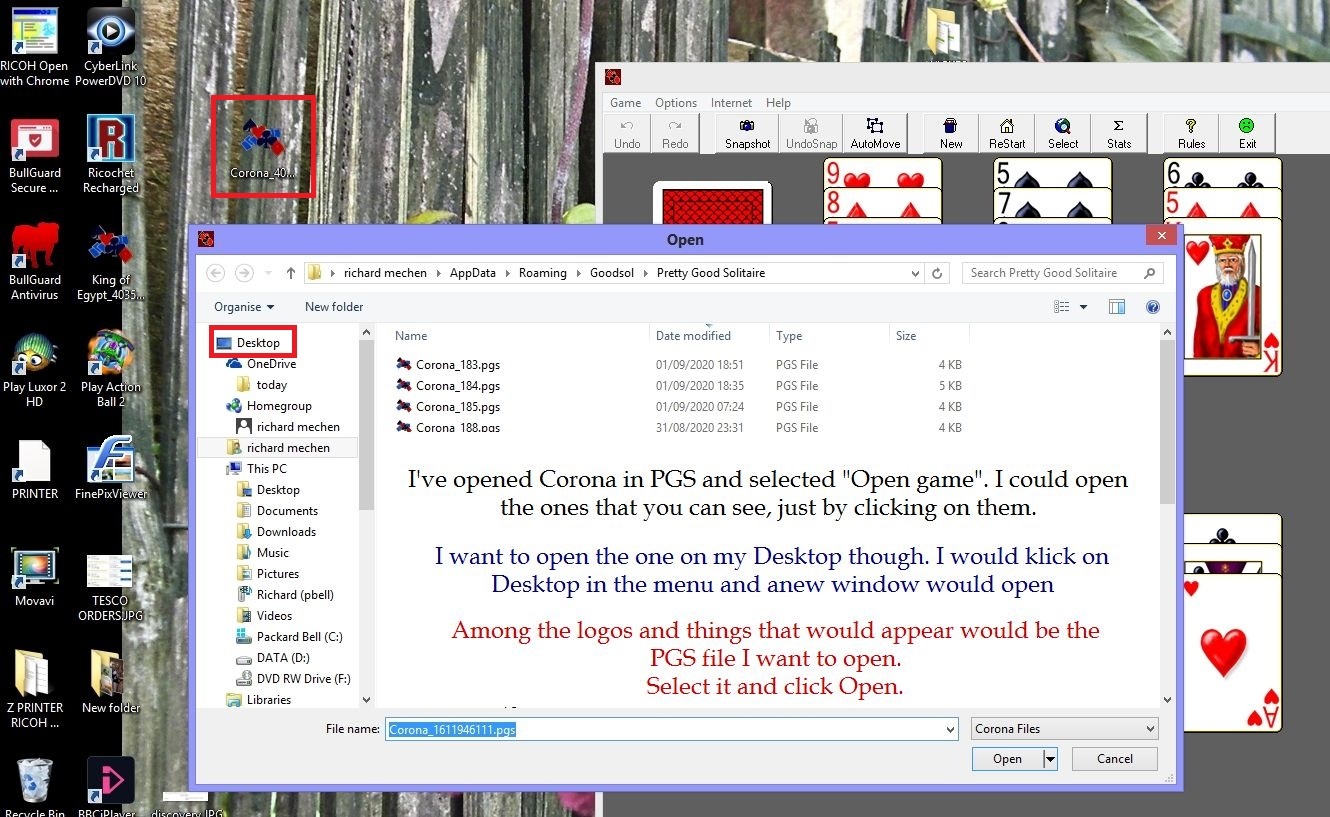Click the green Exit toolbar button
The height and width of the screenshot is (817, 1330).
click(x=1247, y=133)
